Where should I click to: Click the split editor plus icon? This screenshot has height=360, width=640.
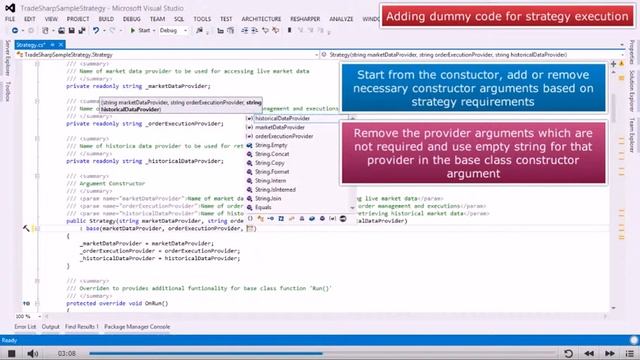613,64
